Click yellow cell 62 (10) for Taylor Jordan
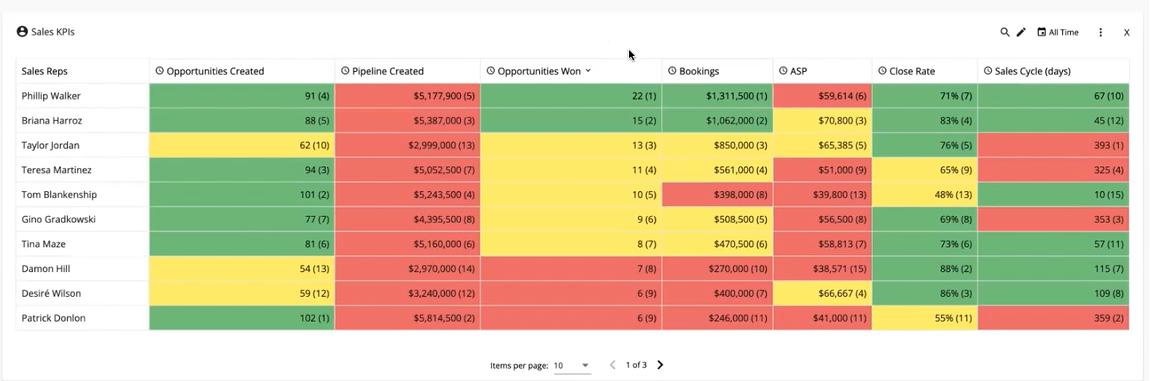 pos(242,145)
